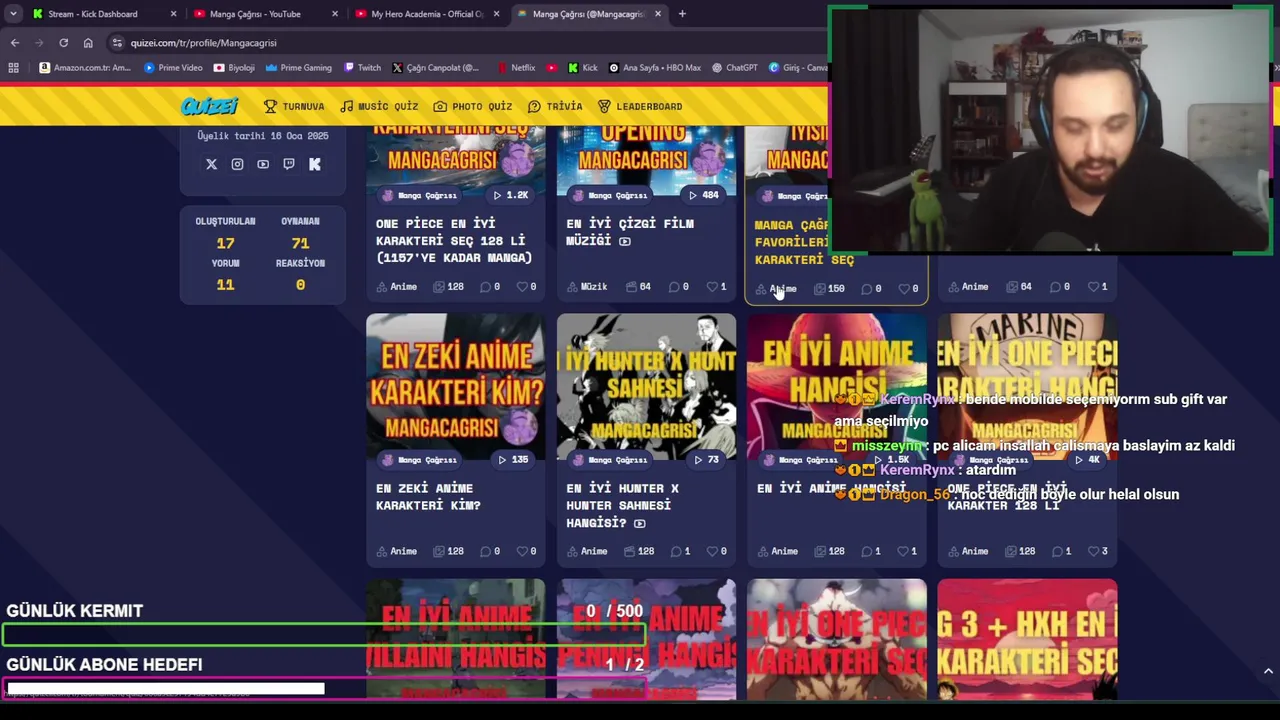Click the Quizei logo
This screenshot has height=720, width=1280.
click(x=209, y=106)
